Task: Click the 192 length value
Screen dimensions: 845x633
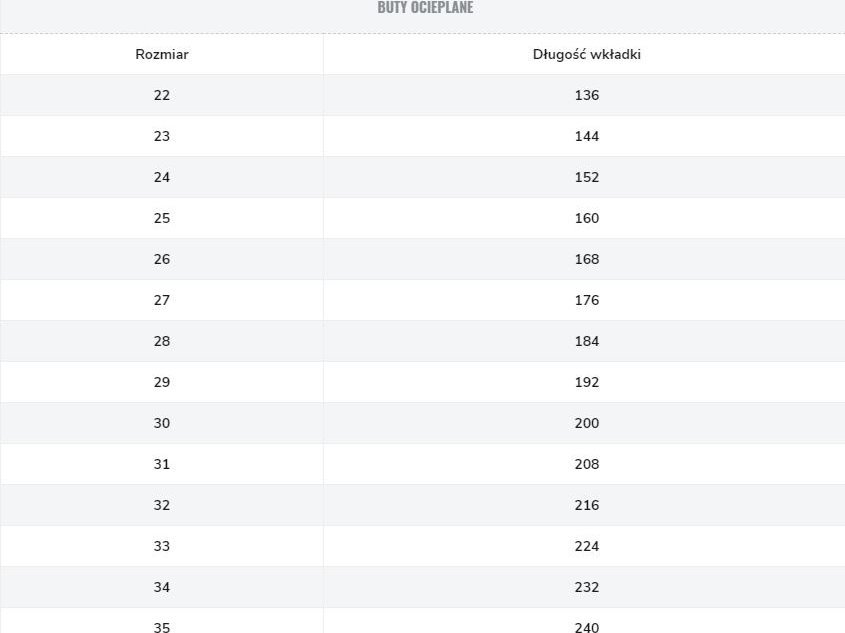Action: (x=586, y=382)
